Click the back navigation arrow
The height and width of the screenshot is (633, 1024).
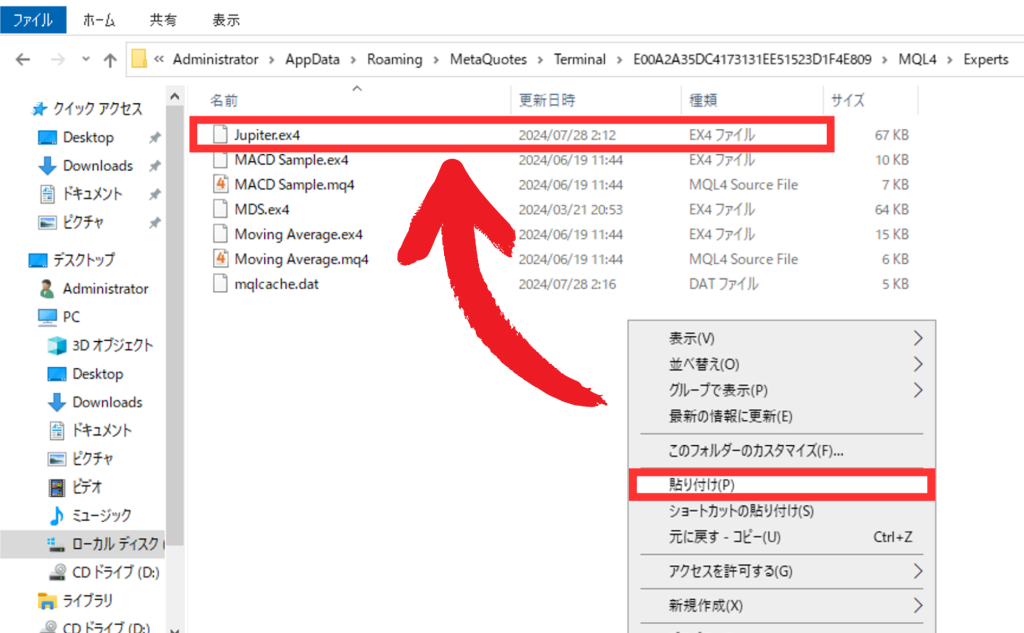tap(23, 60)
